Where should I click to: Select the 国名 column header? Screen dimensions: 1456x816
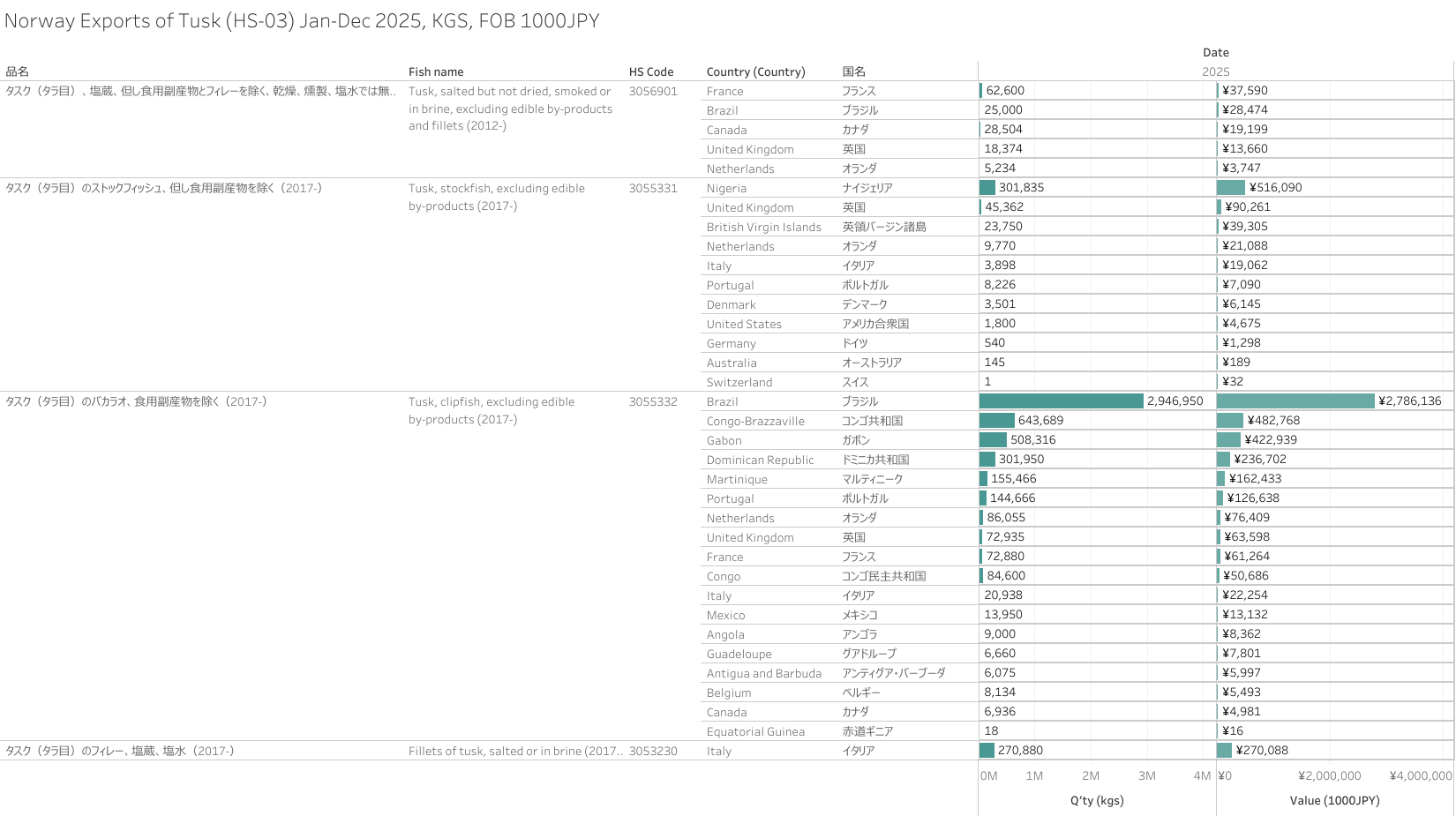pos(853,72)
